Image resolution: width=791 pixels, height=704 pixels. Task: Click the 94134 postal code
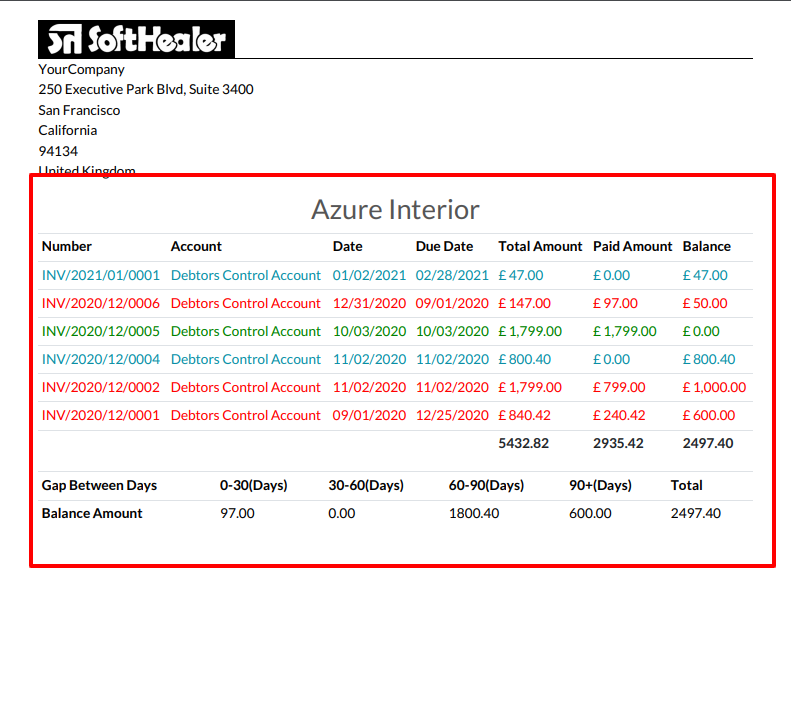coord(58,151)
